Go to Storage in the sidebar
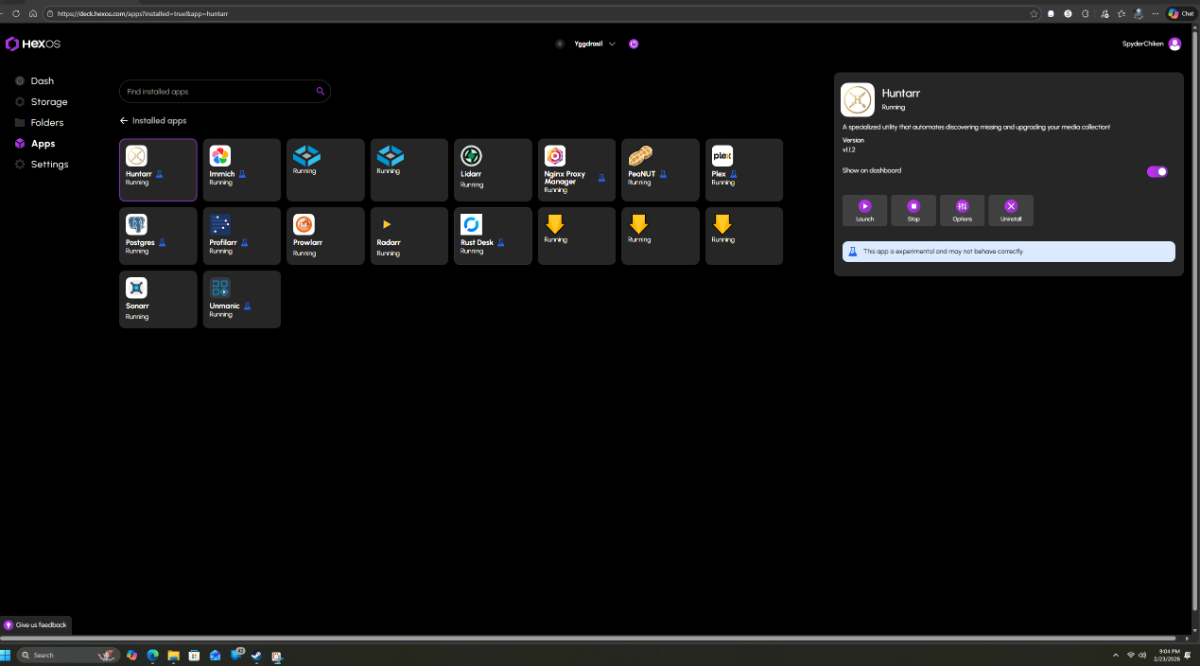This screenshot has height=666, width=1200. click(x=48, y=102)
